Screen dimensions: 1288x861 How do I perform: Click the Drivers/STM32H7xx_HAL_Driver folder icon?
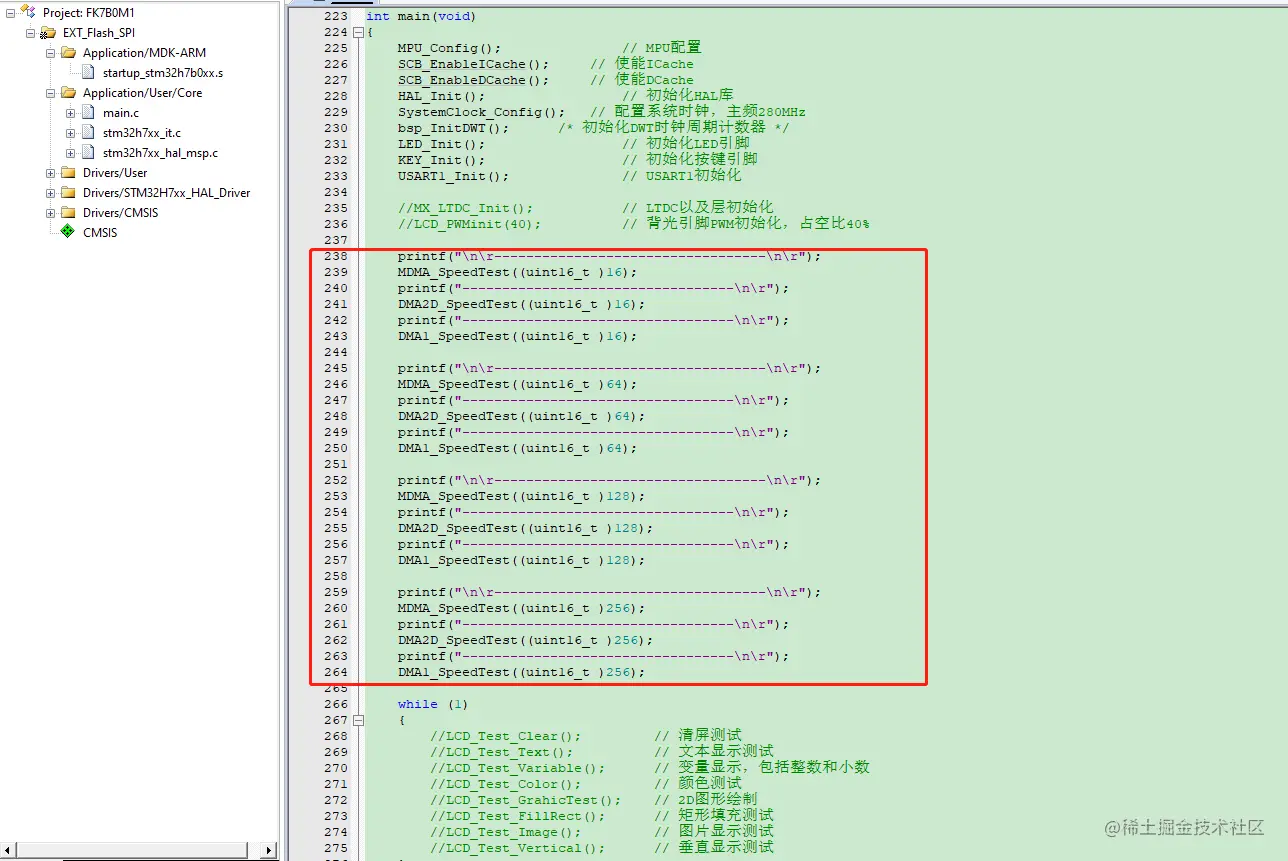pos(68,192)
